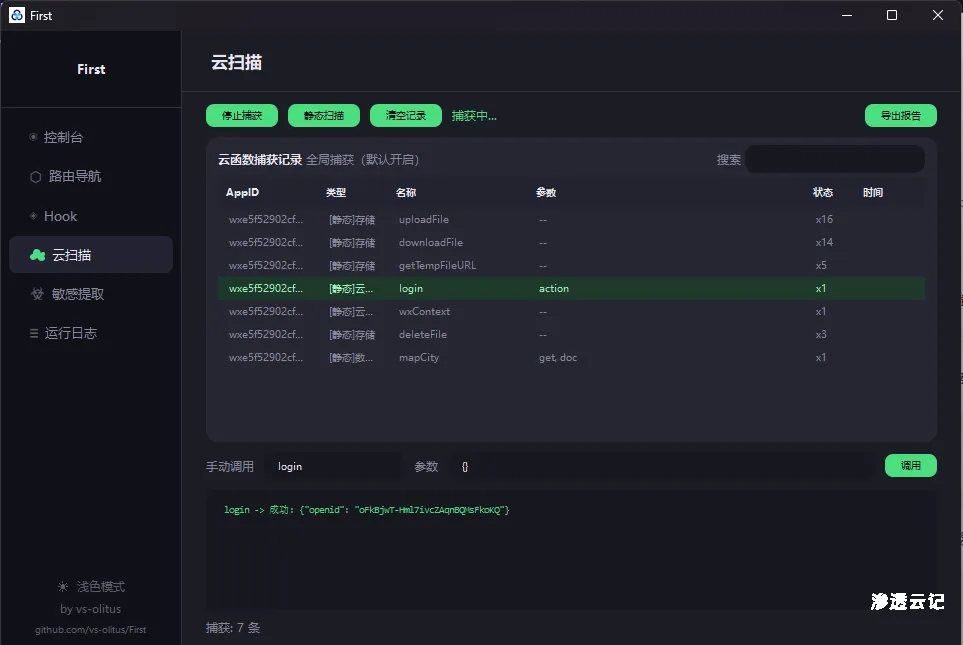Click inside the 搜索 search box
963x645 pixels.
click(x=835, y=158)
